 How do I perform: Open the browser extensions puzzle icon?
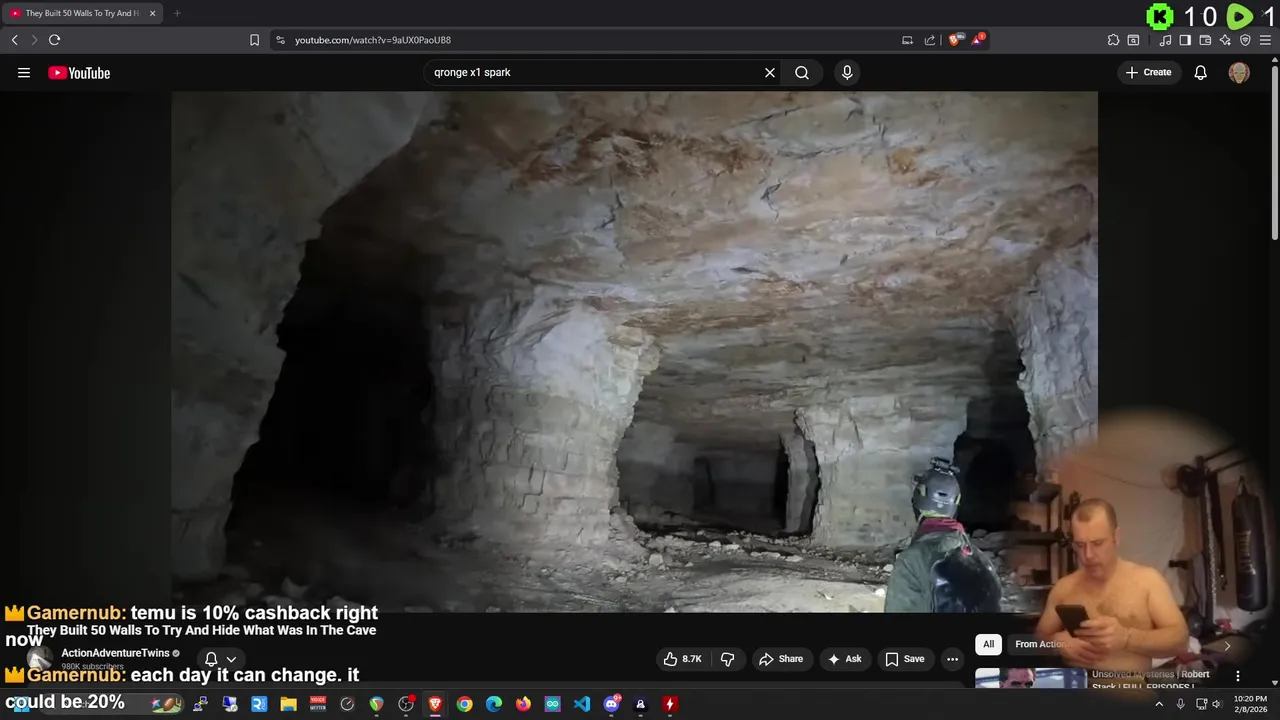coord(1113,40)
